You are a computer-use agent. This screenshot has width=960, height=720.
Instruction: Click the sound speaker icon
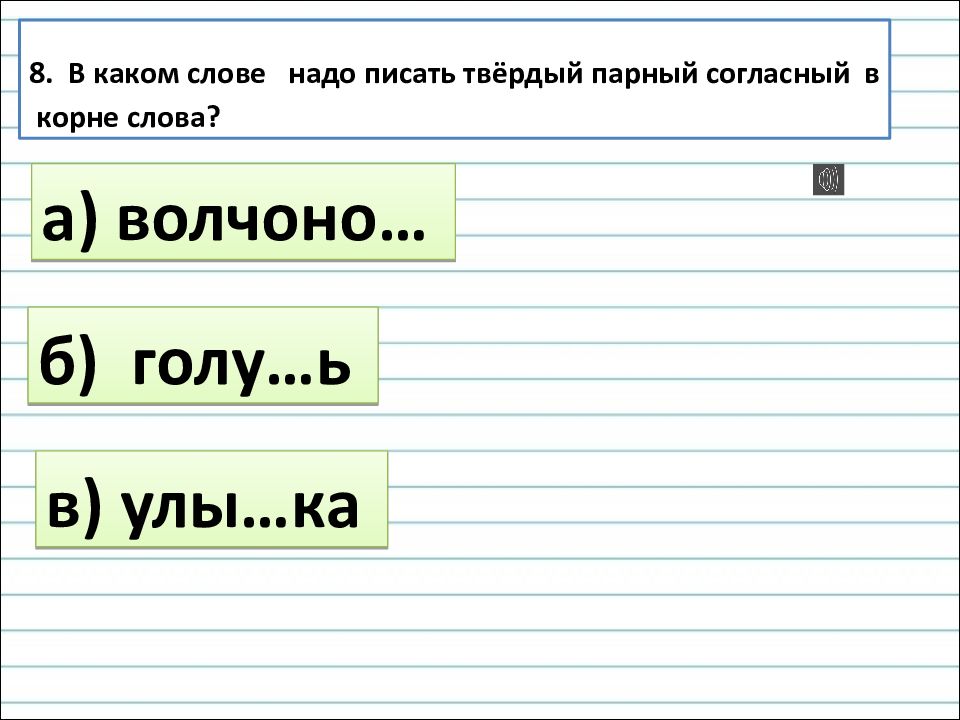click(x=828, y=179)
